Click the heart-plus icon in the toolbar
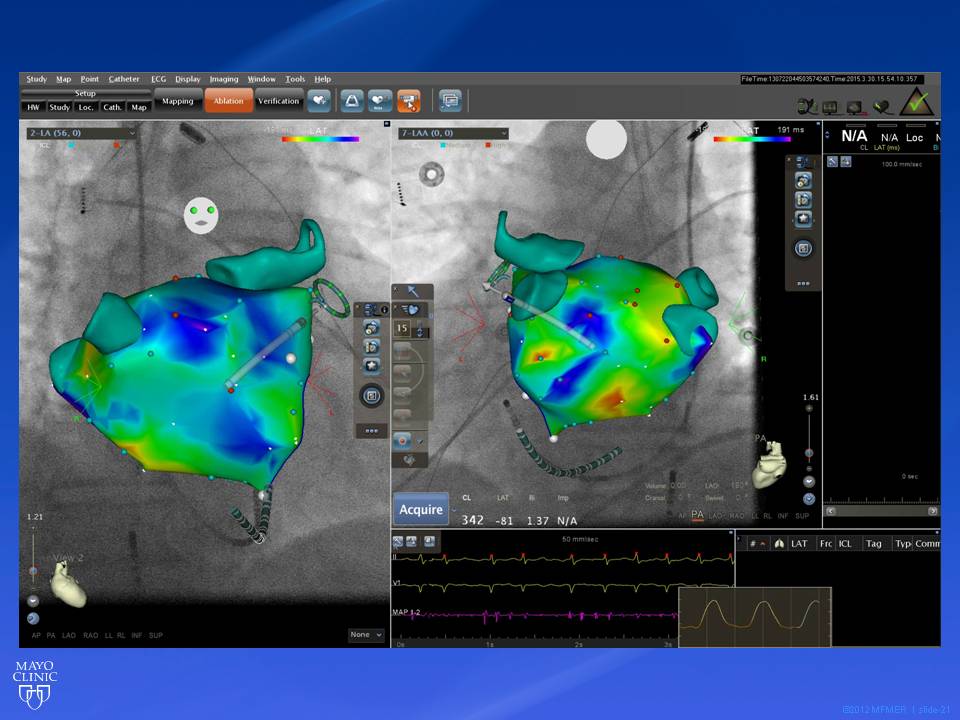Image resolution: width=960 pixels, height=720 pixels. coord(319,101)
